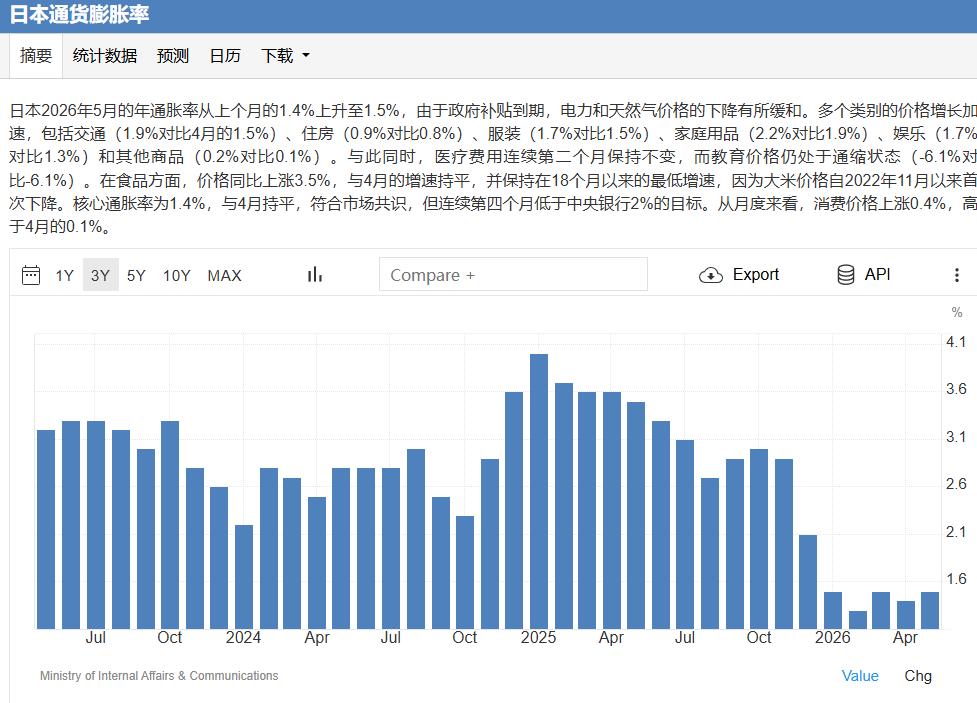Switch to the 摘要 tab

(x=36, y=55)
